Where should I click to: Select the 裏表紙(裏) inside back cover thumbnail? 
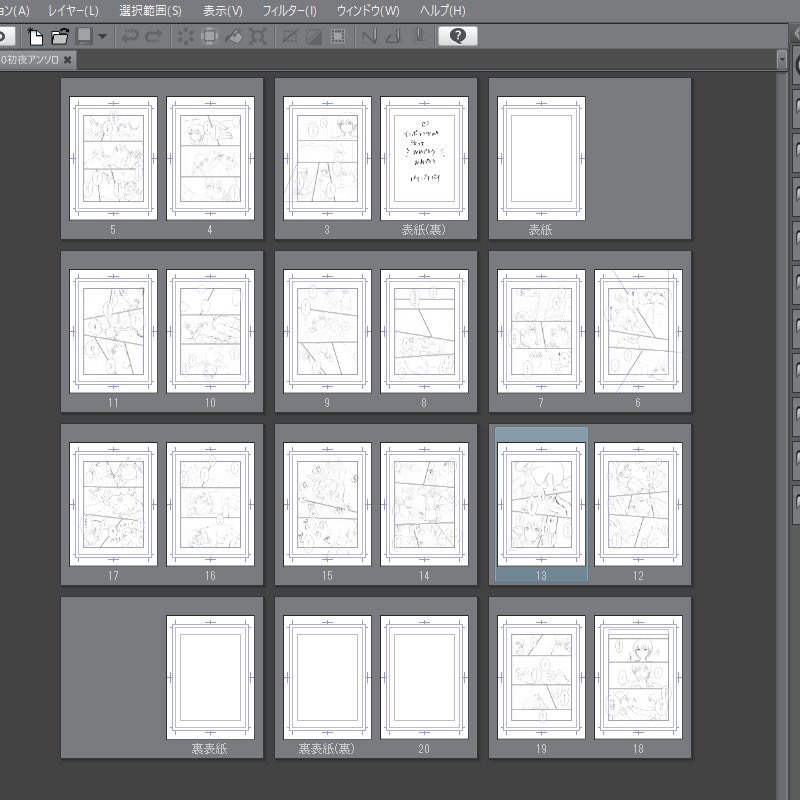tap(327, 677)
